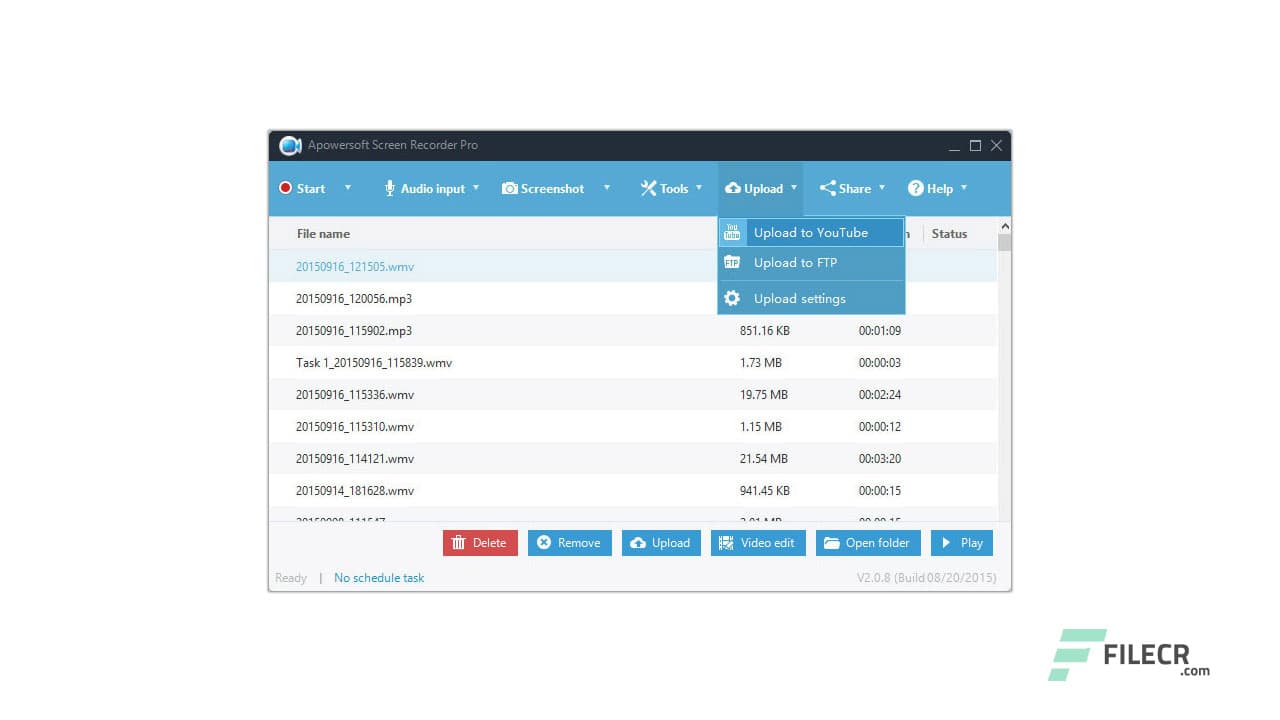
Task: Click the Share icon
Action: click(x=827, y=188)
